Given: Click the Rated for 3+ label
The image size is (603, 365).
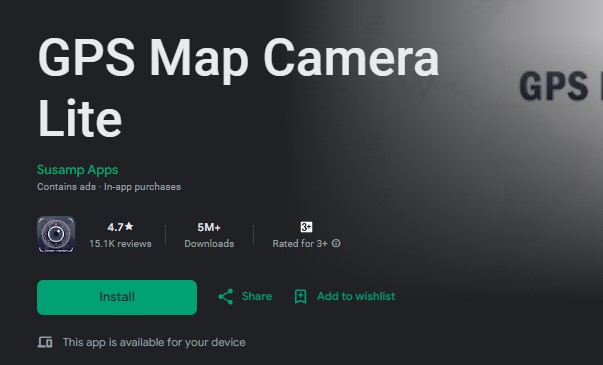Looking at the screenshot, I should 300,244.
